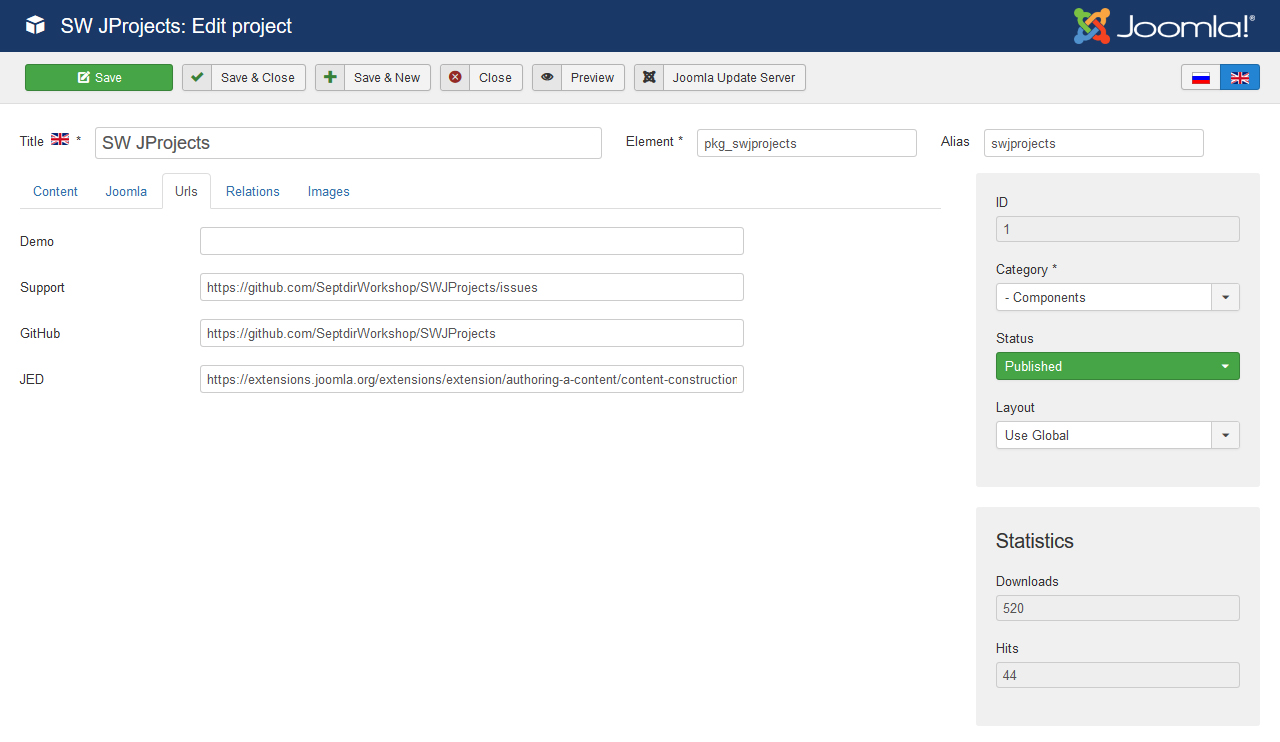Click the green Save button

click(99, 77)
